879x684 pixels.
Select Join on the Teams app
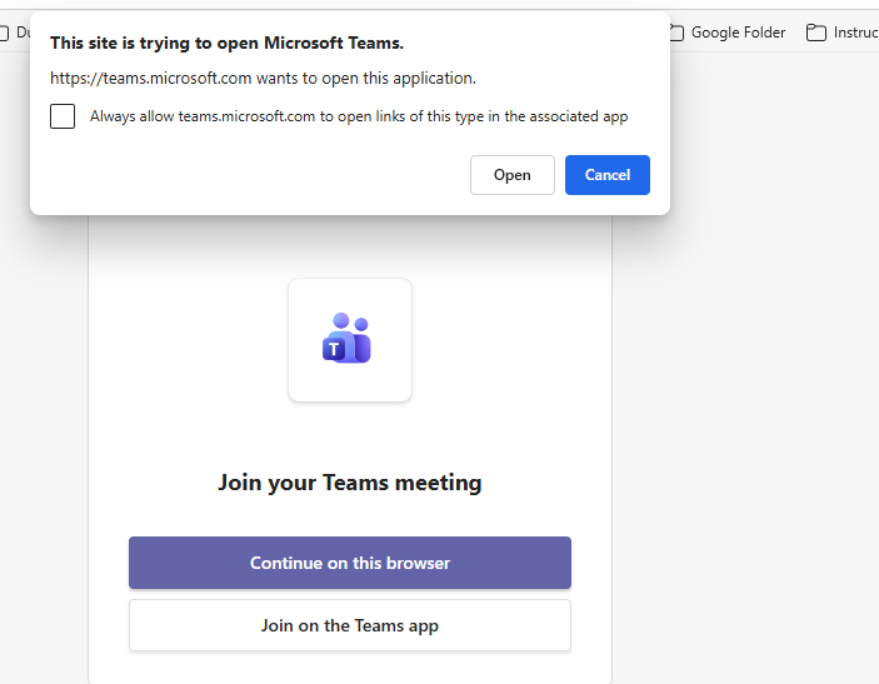(349, 626)
